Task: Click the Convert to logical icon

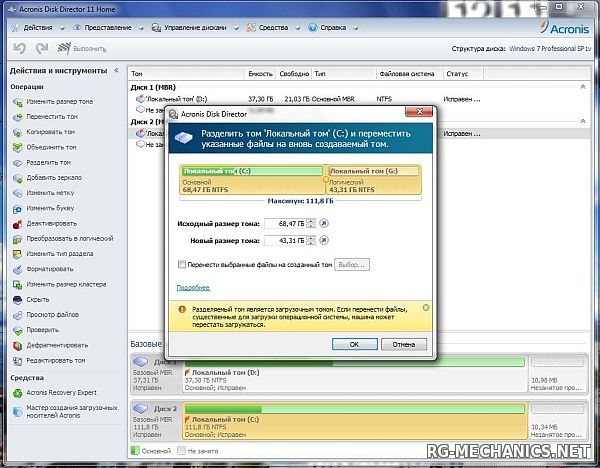Action: tap(18, 239)
